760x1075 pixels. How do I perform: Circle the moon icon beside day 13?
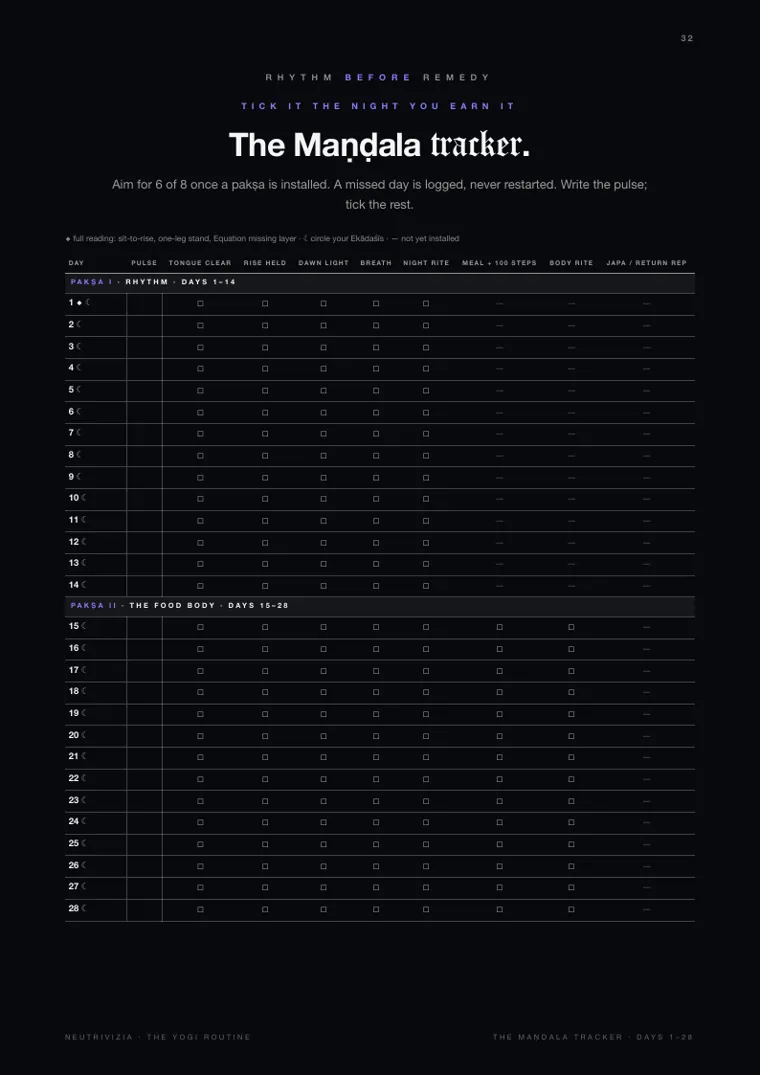84,563
